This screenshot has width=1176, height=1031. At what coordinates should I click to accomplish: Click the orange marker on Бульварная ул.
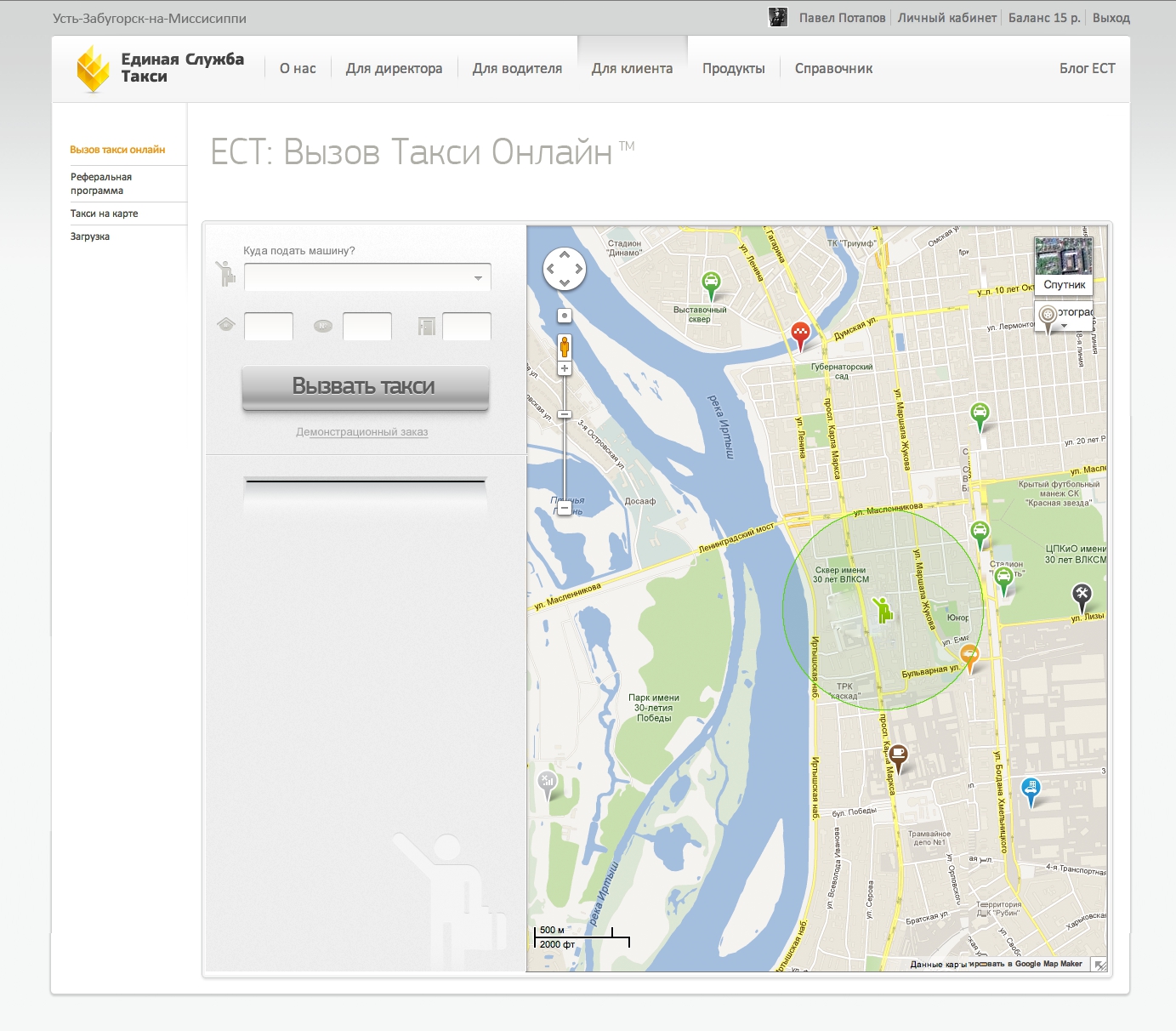tap(969, 658)
